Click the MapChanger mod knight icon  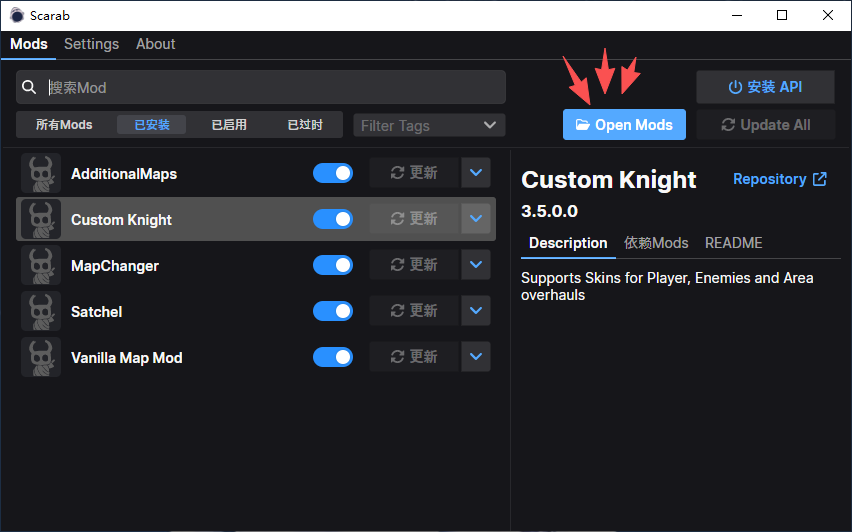click(41, 266)
